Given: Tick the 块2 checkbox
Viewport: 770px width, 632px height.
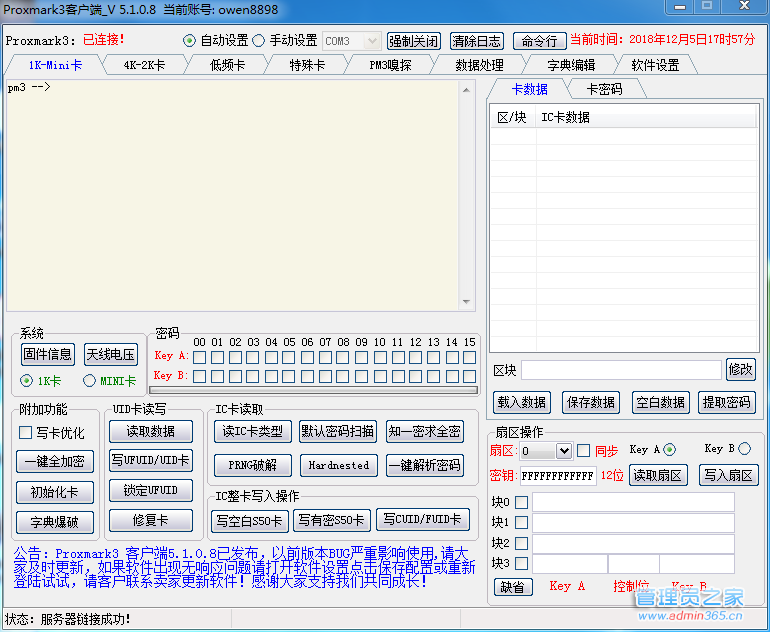Looking at the screenshot, I should click(x=522, y=543).
